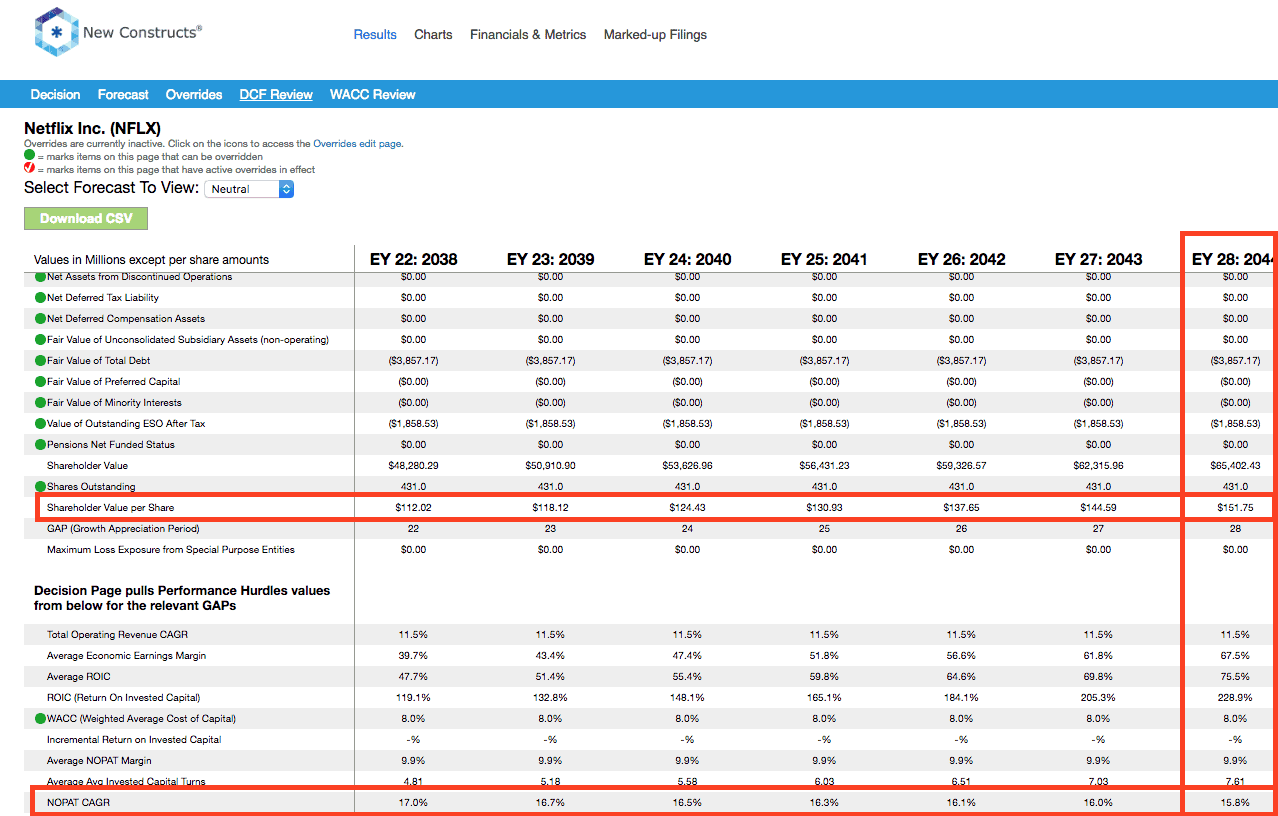Click column header EY 25: 2041
Screen dimensions: 1278x816
click(x=824, y=260)
